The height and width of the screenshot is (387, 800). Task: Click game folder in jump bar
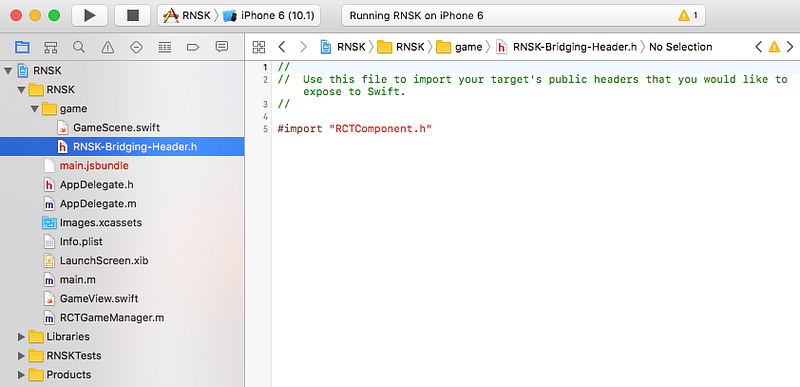[460, 47]
